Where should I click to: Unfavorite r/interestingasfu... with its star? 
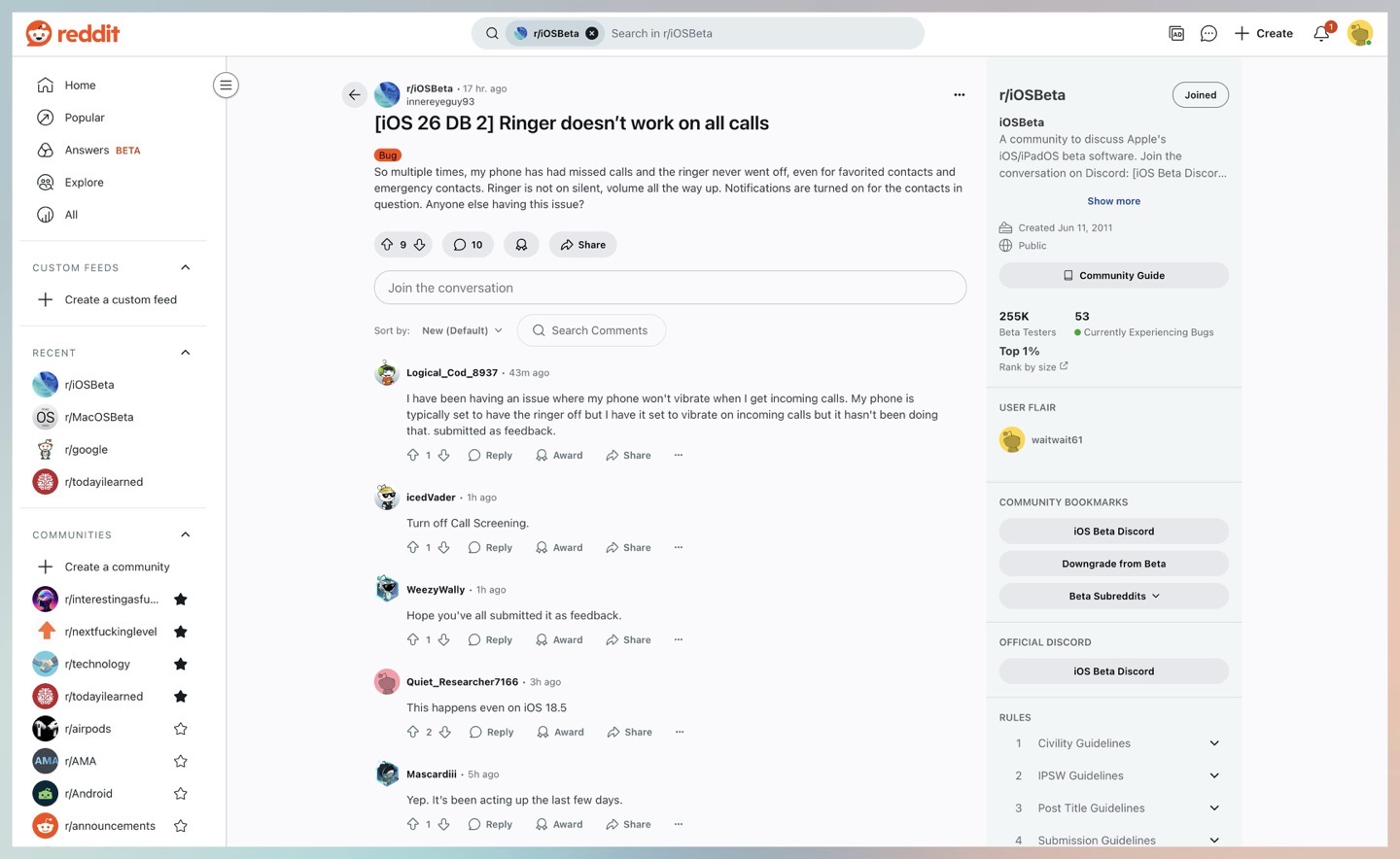(180, 600)
